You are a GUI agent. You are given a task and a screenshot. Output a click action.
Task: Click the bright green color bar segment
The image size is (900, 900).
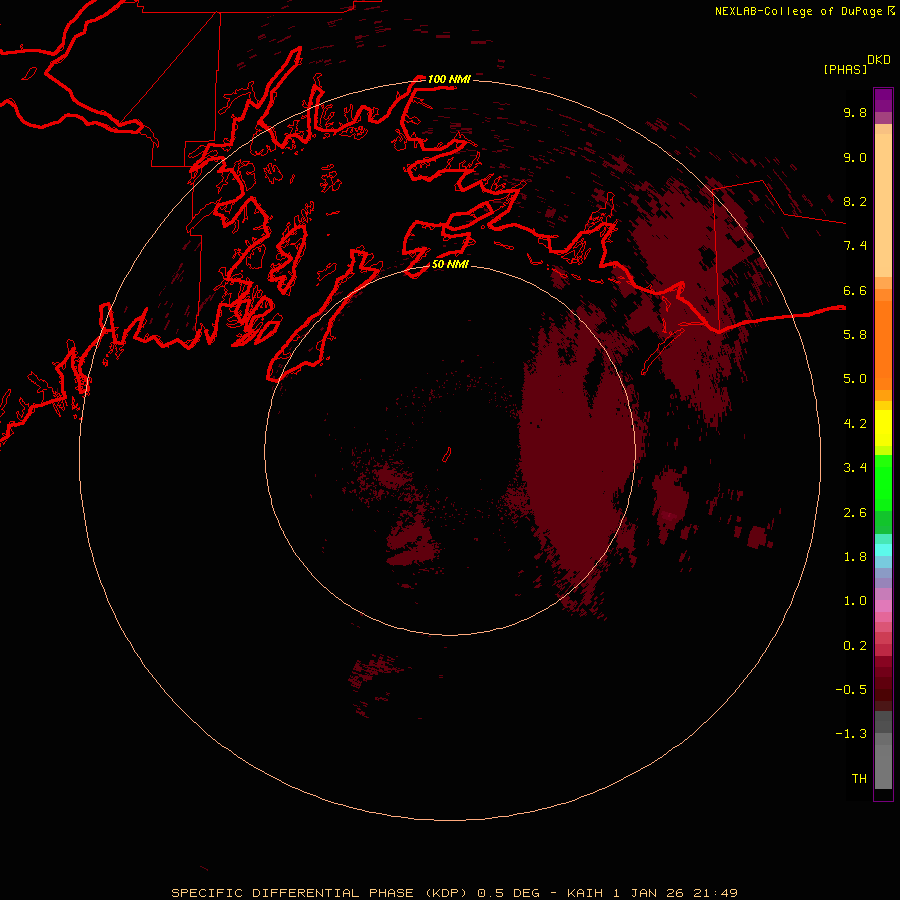883,483
